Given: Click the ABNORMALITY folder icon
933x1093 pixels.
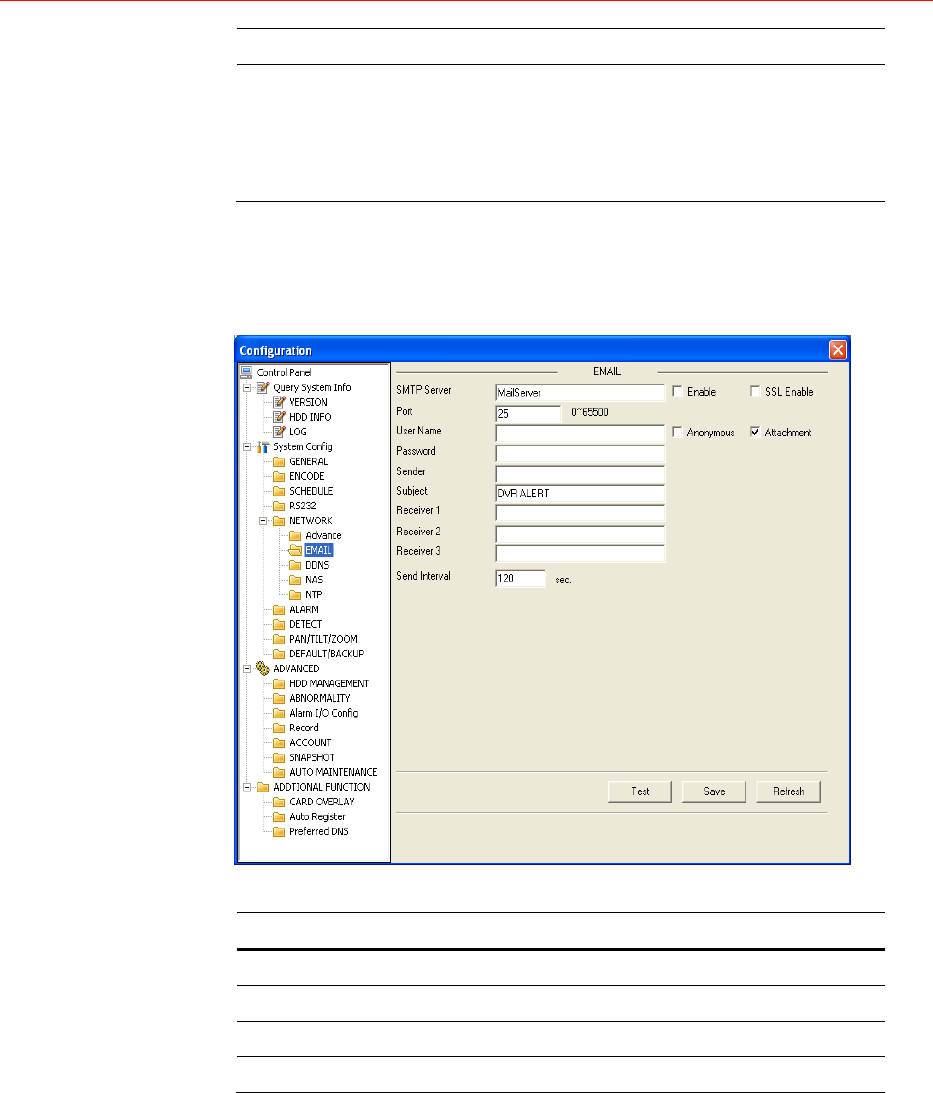Looking at the screenshot, I should (279, 698).
